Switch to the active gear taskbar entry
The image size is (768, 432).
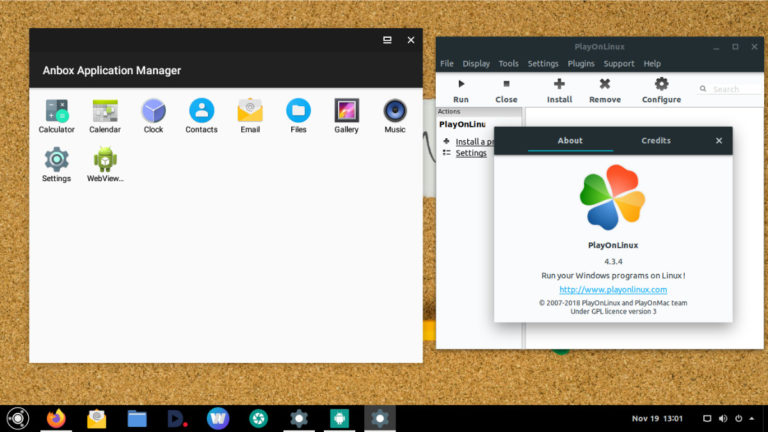click(380, 418)
